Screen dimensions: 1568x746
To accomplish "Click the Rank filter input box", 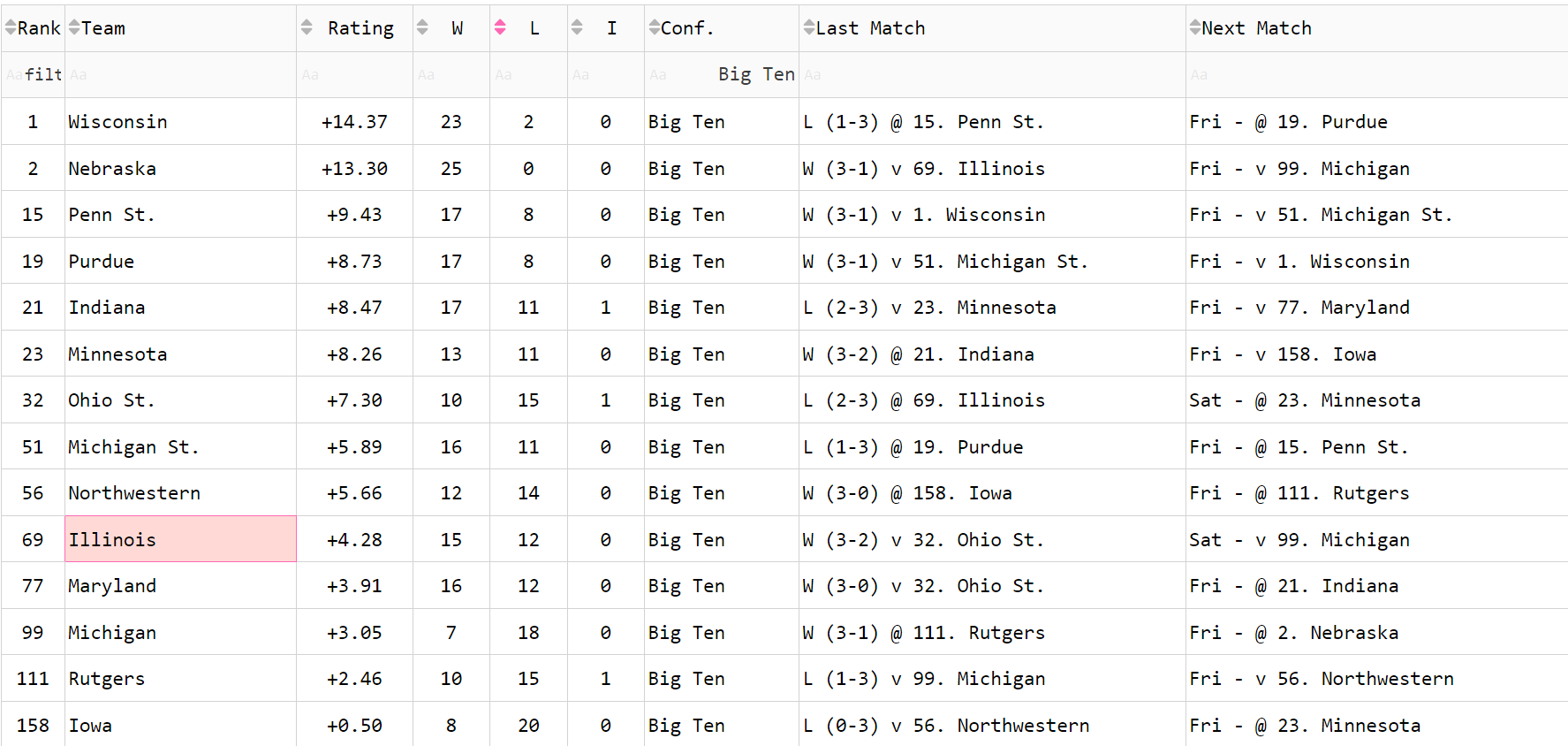I will click(33, 74).
